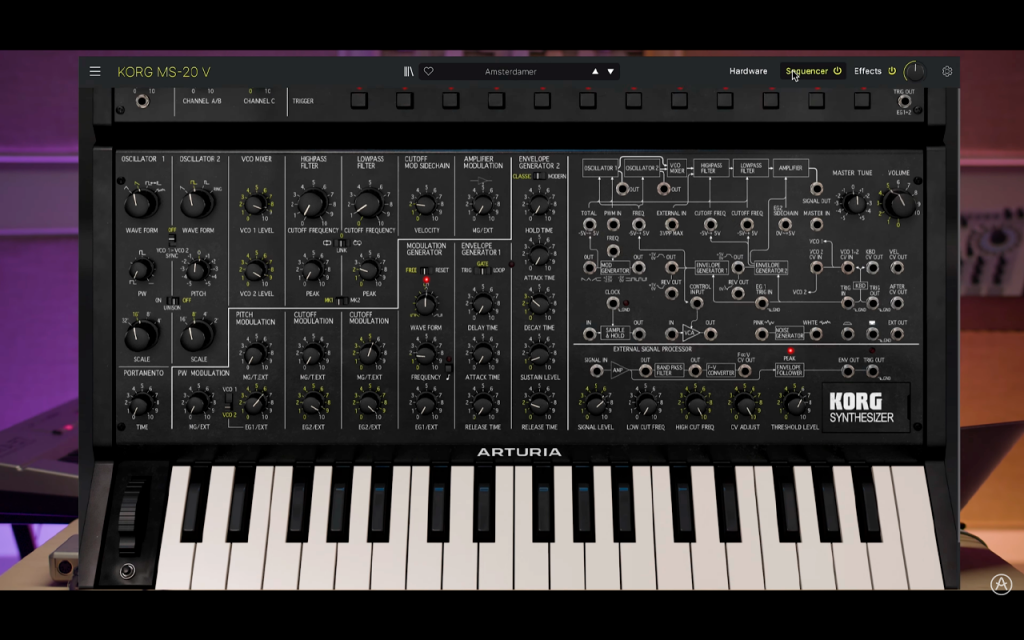The width and height of the screenshot is (1024, 640).
Task: Open the hamburger main menu
Action: [95, 71]
